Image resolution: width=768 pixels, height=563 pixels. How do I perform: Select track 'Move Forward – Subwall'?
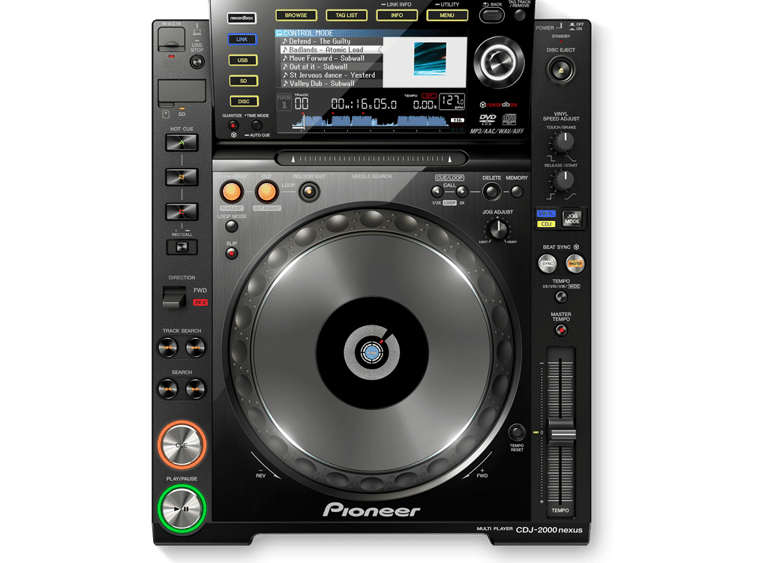(x=331, y=58)
